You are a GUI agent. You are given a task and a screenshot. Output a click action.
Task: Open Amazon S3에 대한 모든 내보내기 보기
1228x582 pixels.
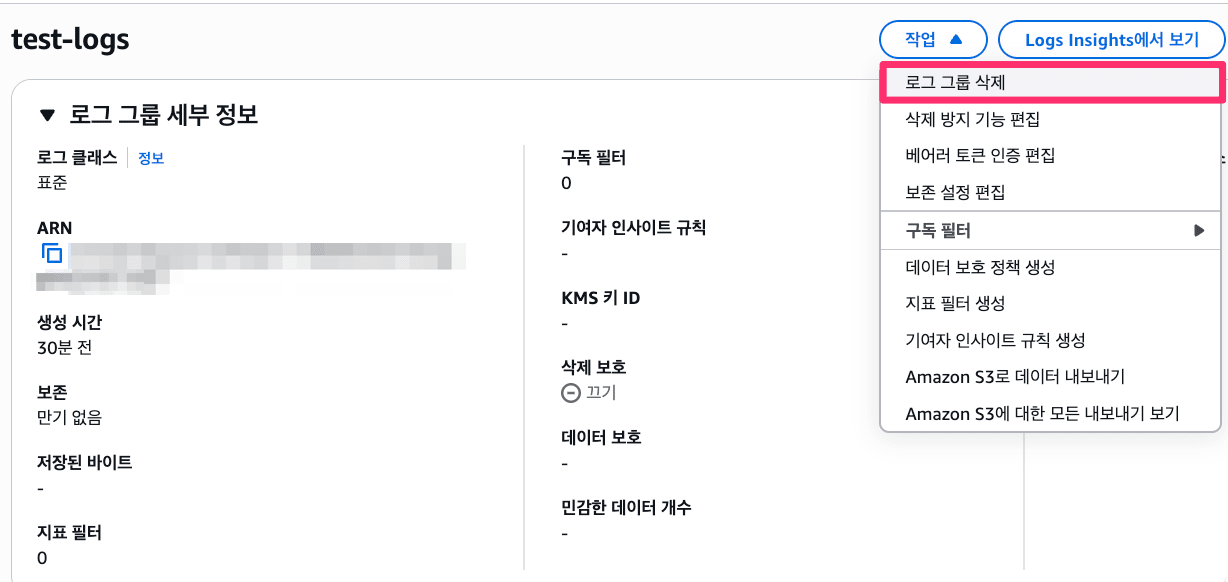pyautogui.click(x=1042, y=413)
